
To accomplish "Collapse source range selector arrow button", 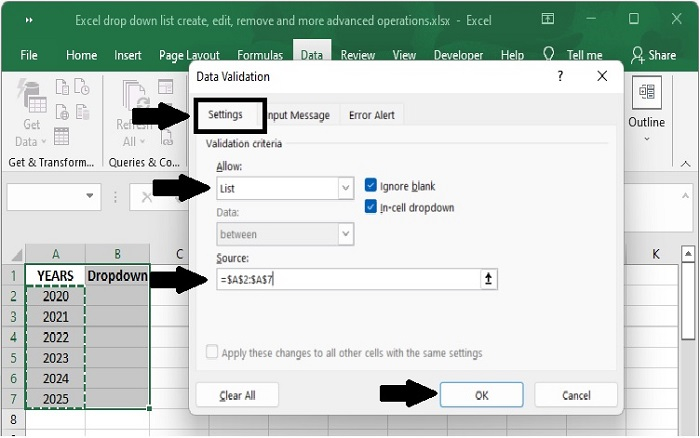I will 488,279.
